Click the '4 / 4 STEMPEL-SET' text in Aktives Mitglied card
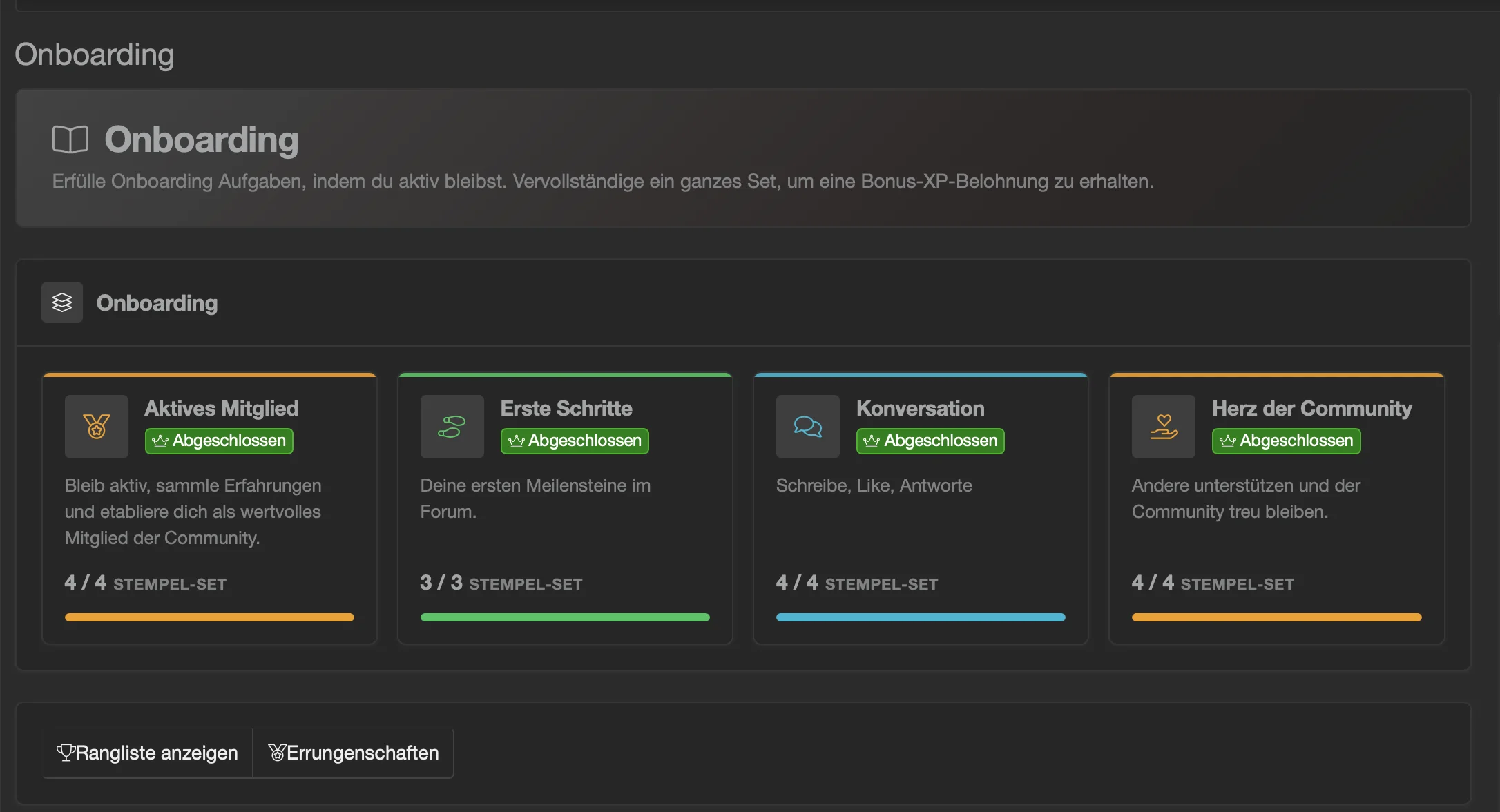Image resolution: width=1500 pixels, height=812 pixels. tap(146, 583)
